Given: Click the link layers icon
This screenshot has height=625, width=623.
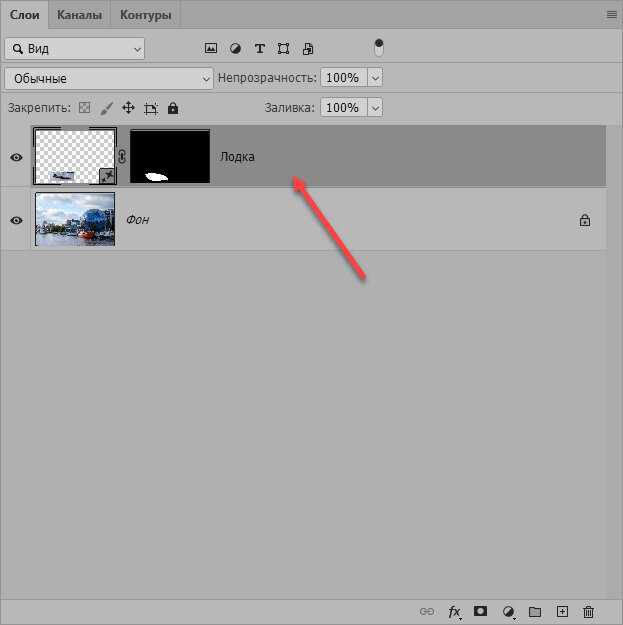Looking at the screenshot, I should (x=427, y=611).
